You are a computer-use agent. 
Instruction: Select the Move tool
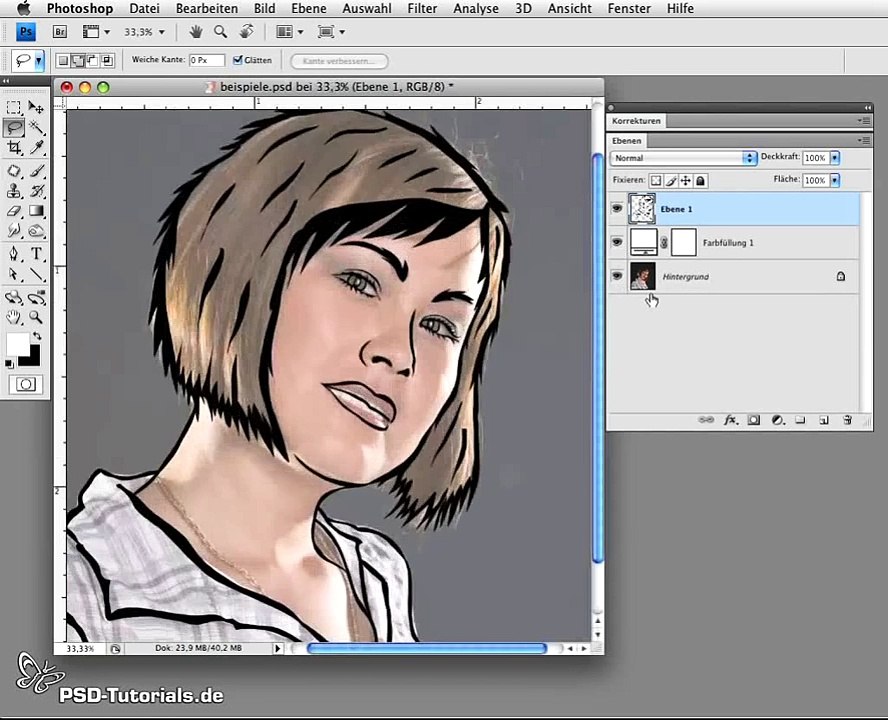click(36, 107)
